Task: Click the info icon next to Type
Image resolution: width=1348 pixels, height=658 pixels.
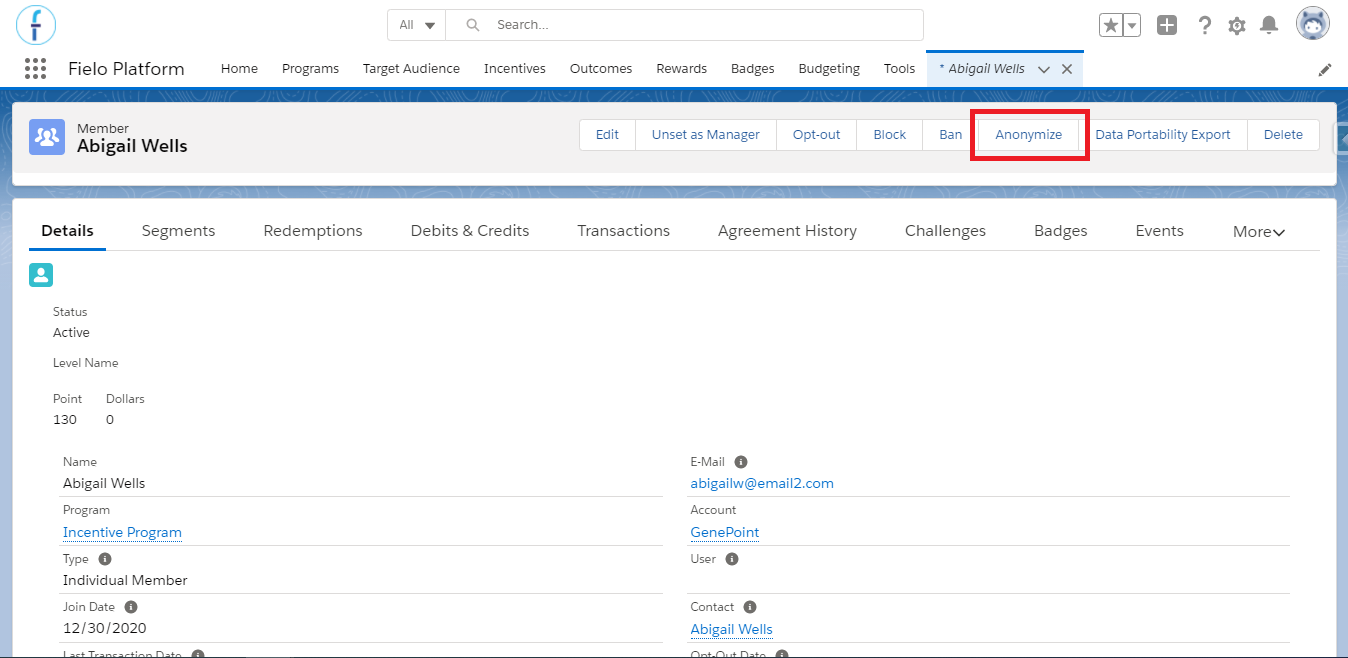Action: point(105,559)
